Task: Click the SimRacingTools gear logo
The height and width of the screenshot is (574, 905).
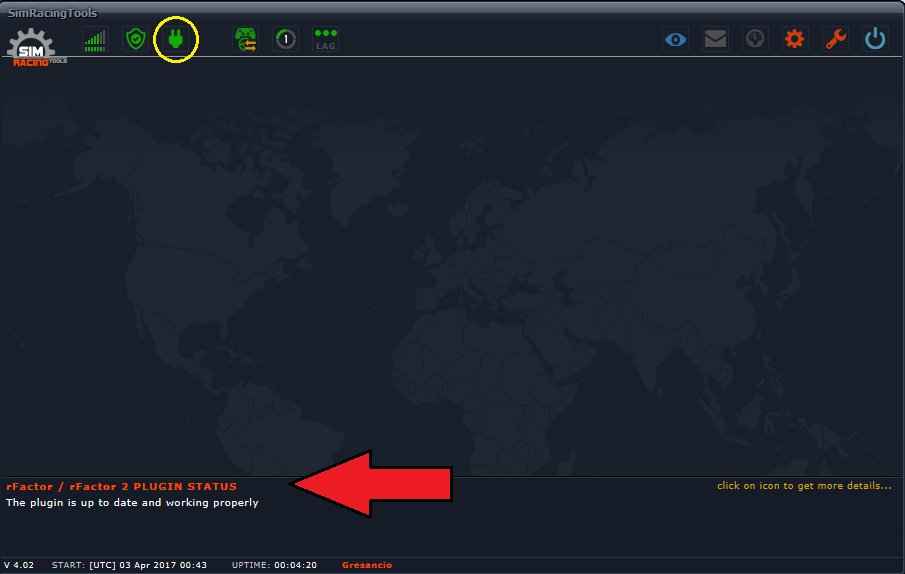Action: point(36,47)
